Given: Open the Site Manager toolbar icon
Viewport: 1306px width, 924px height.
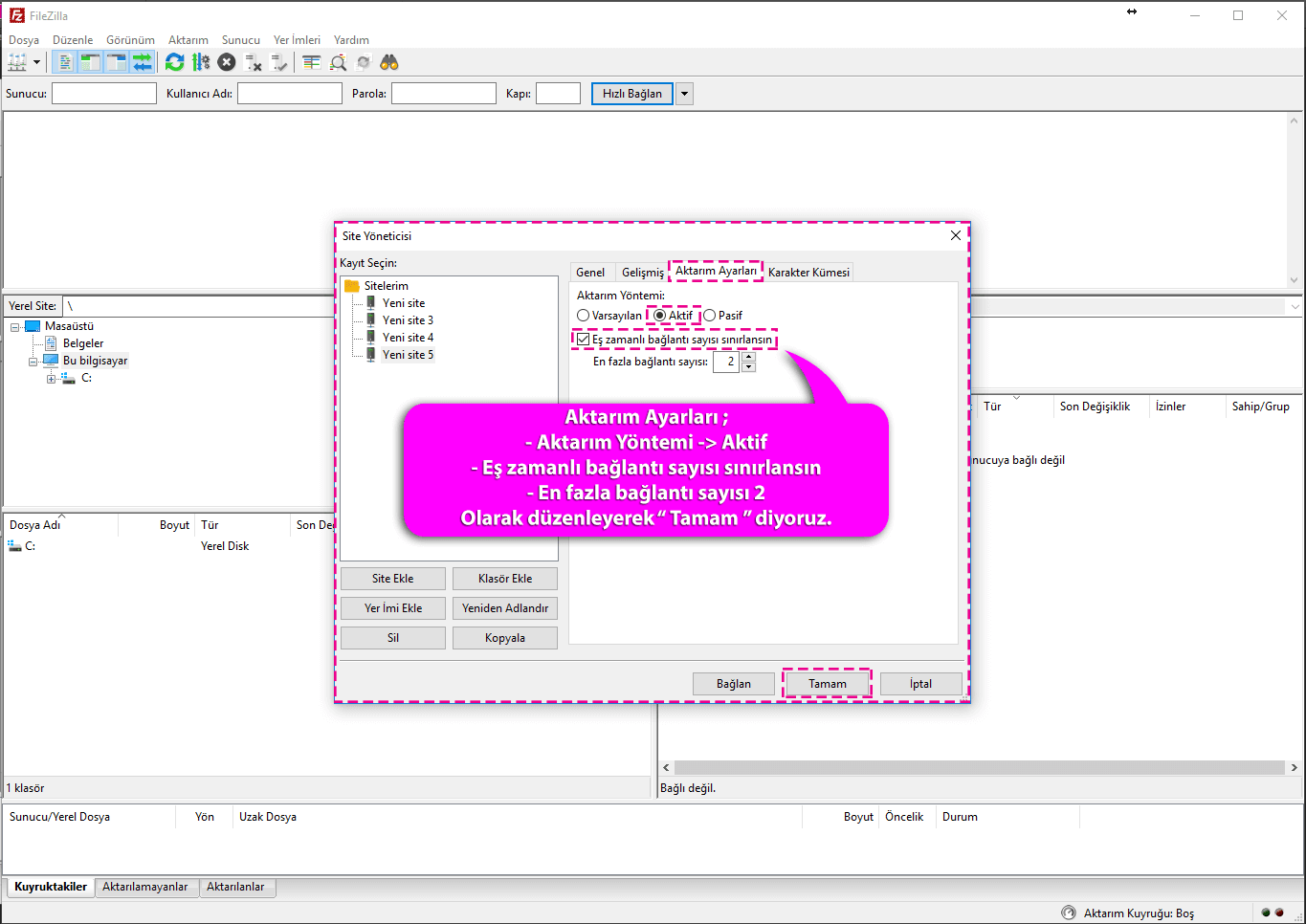Looking at the screenshot, I should (x=17, y=63).
